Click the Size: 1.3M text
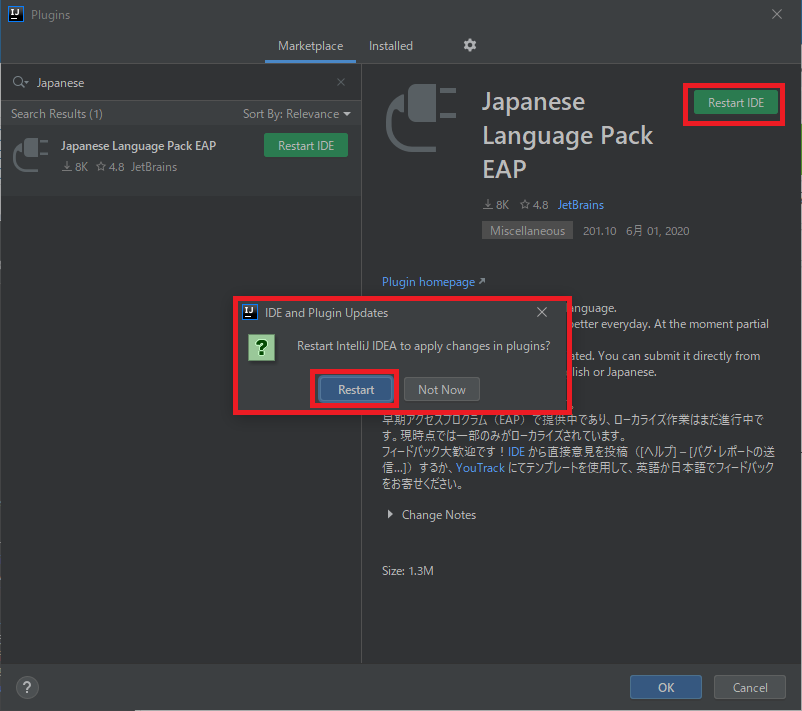This screenshot has height=711, width=802. click(x=408, y=571)
